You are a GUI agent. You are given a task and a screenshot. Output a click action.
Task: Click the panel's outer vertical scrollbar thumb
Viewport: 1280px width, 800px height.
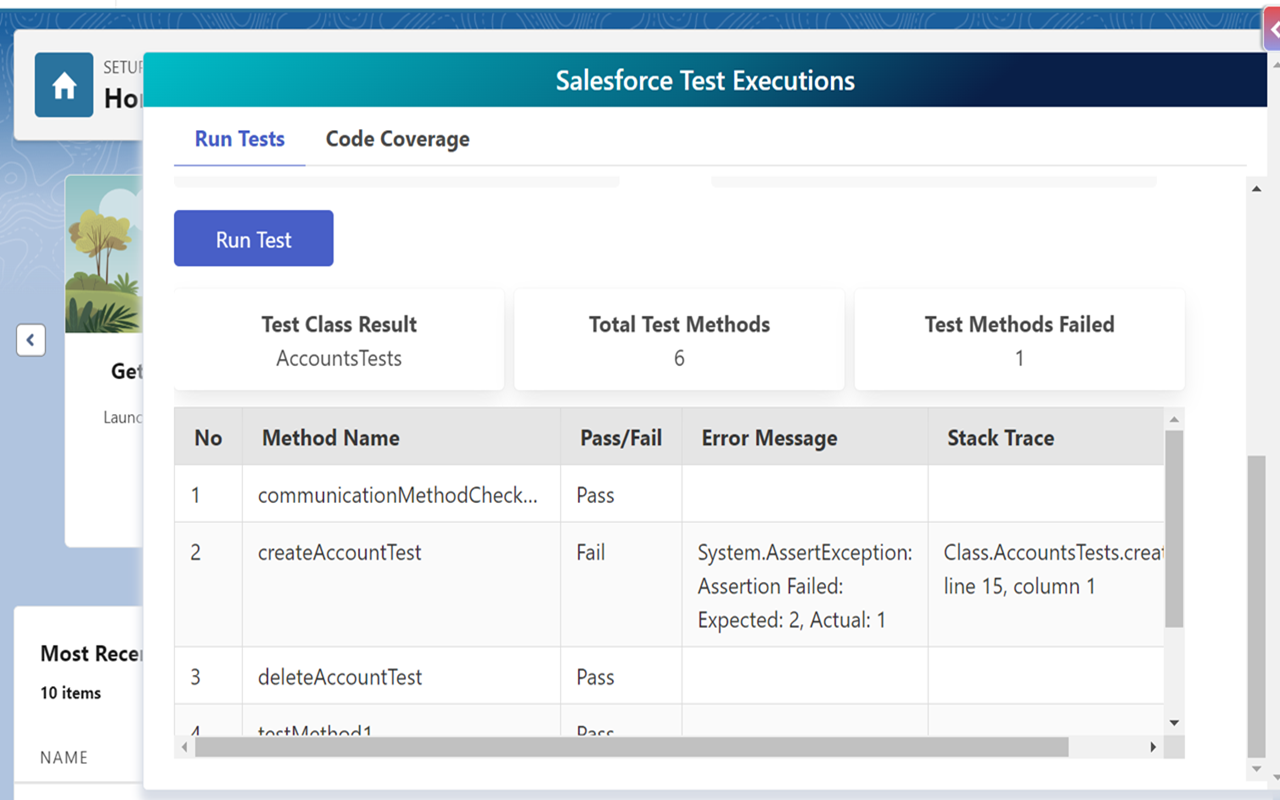click(x=1257, y=608)
